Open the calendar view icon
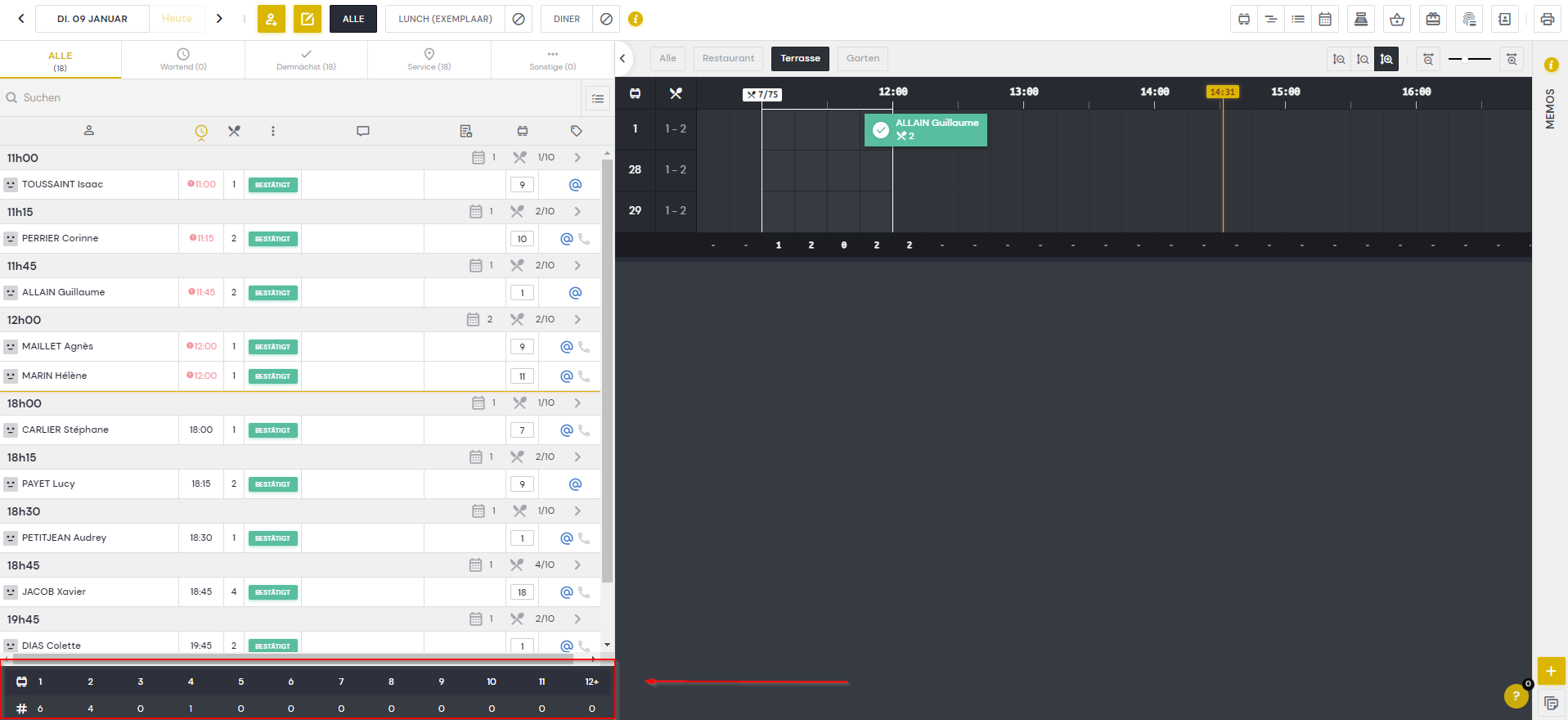The height and width of the screenshot is (720, 1568). [x=1325, y=19]
